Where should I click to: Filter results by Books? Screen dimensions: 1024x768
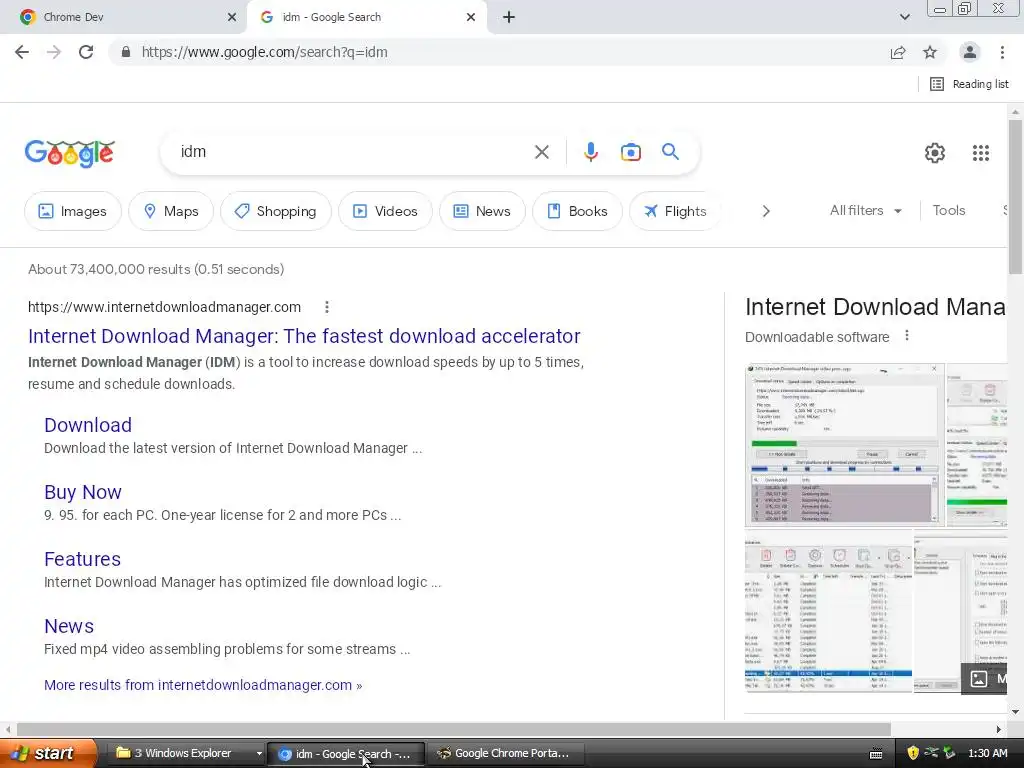(x=577, y=211)
